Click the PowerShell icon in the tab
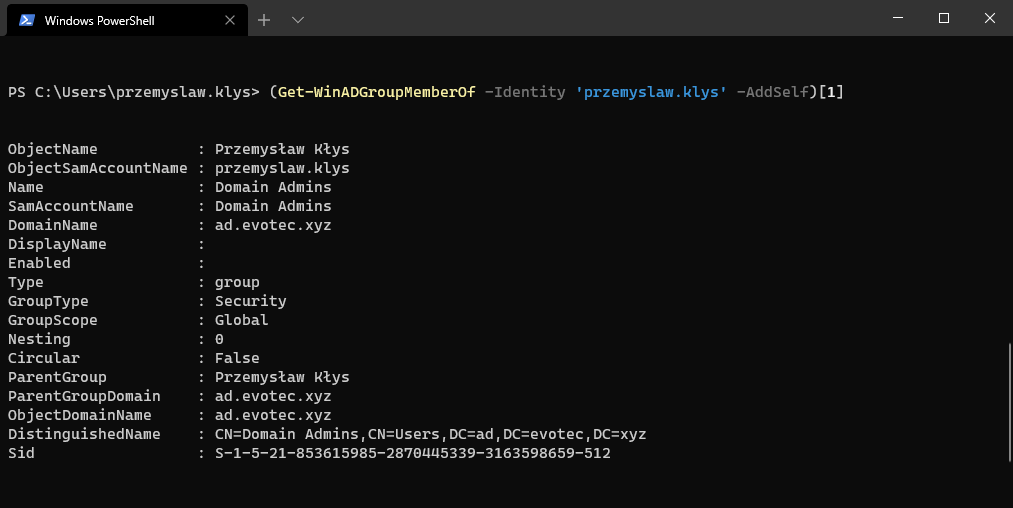 [26, 20]
